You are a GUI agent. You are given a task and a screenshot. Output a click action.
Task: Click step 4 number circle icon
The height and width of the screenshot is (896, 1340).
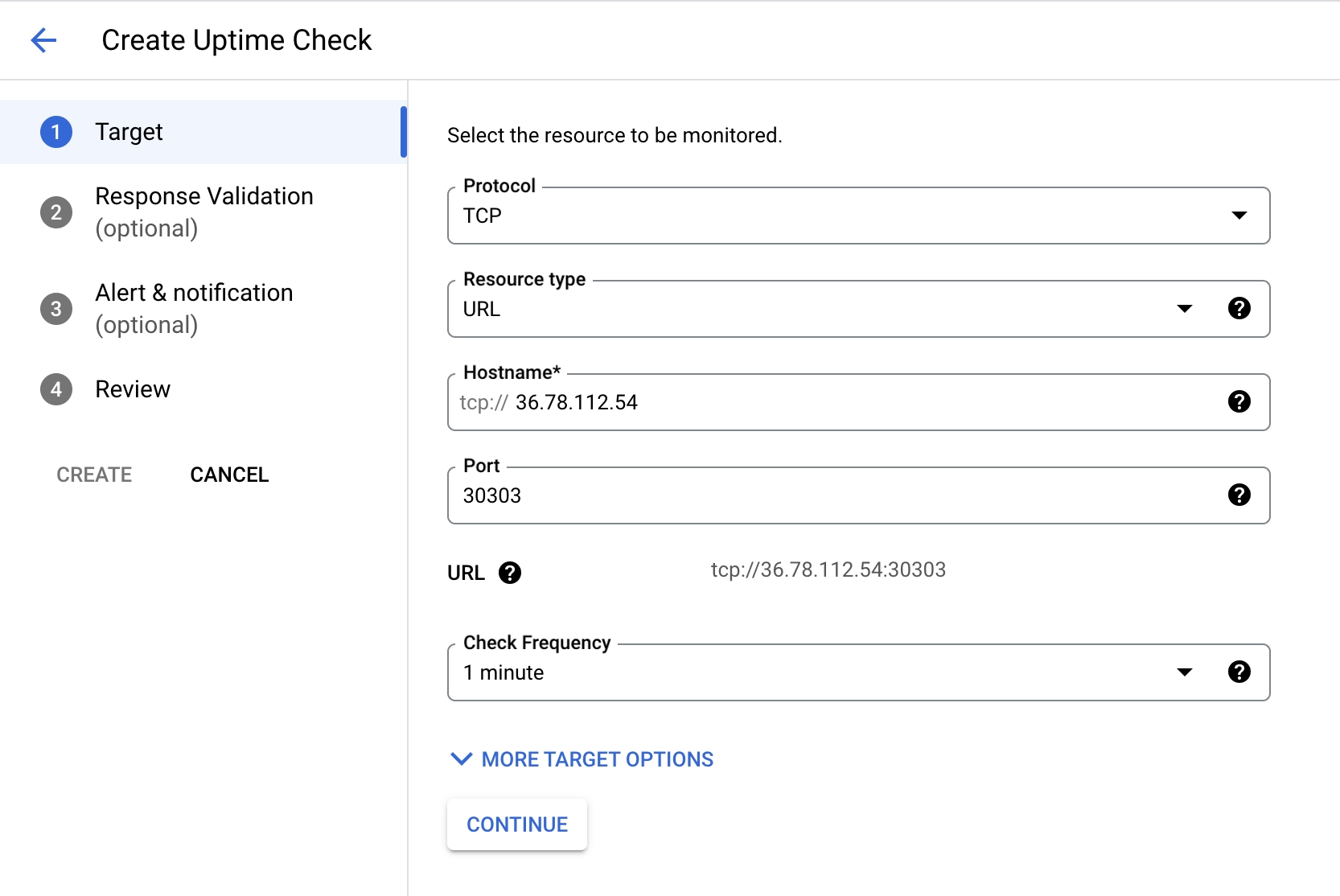pos(56,389)
